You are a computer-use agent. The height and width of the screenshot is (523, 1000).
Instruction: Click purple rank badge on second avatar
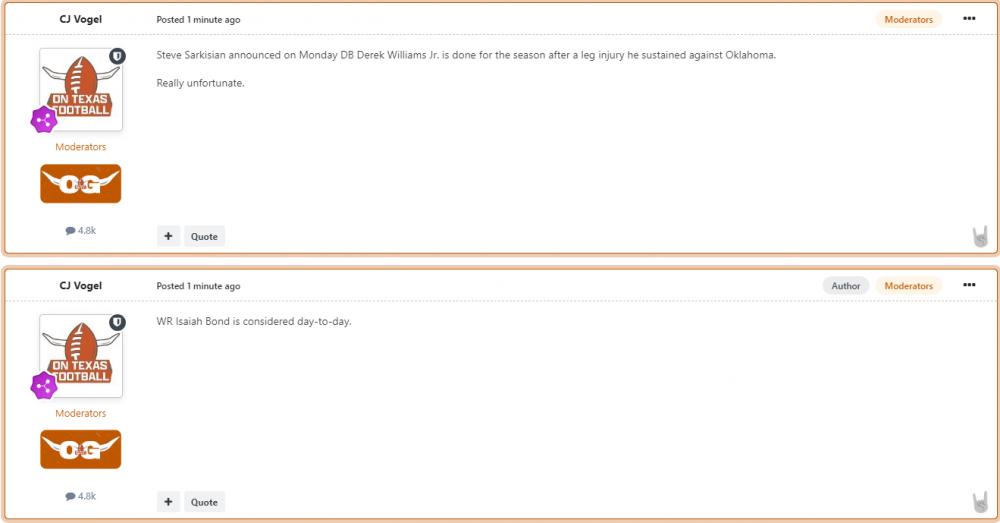tap(43, 386)
